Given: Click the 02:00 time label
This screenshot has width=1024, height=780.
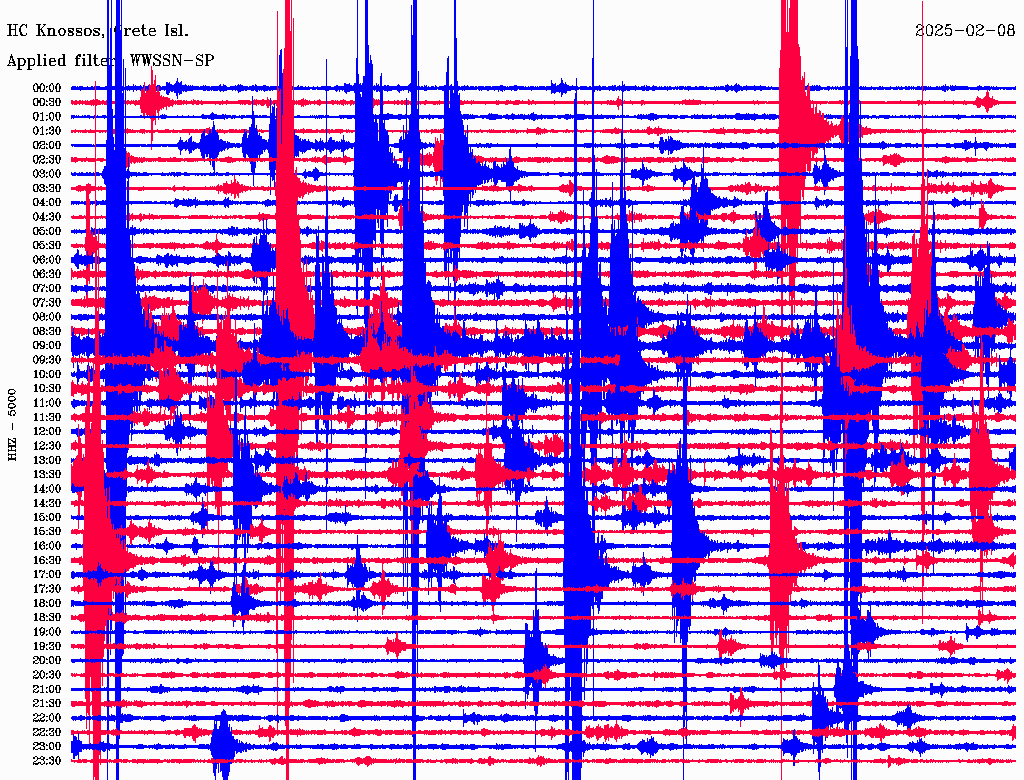Looking at the screenshot, I should [x=47, y=146].
